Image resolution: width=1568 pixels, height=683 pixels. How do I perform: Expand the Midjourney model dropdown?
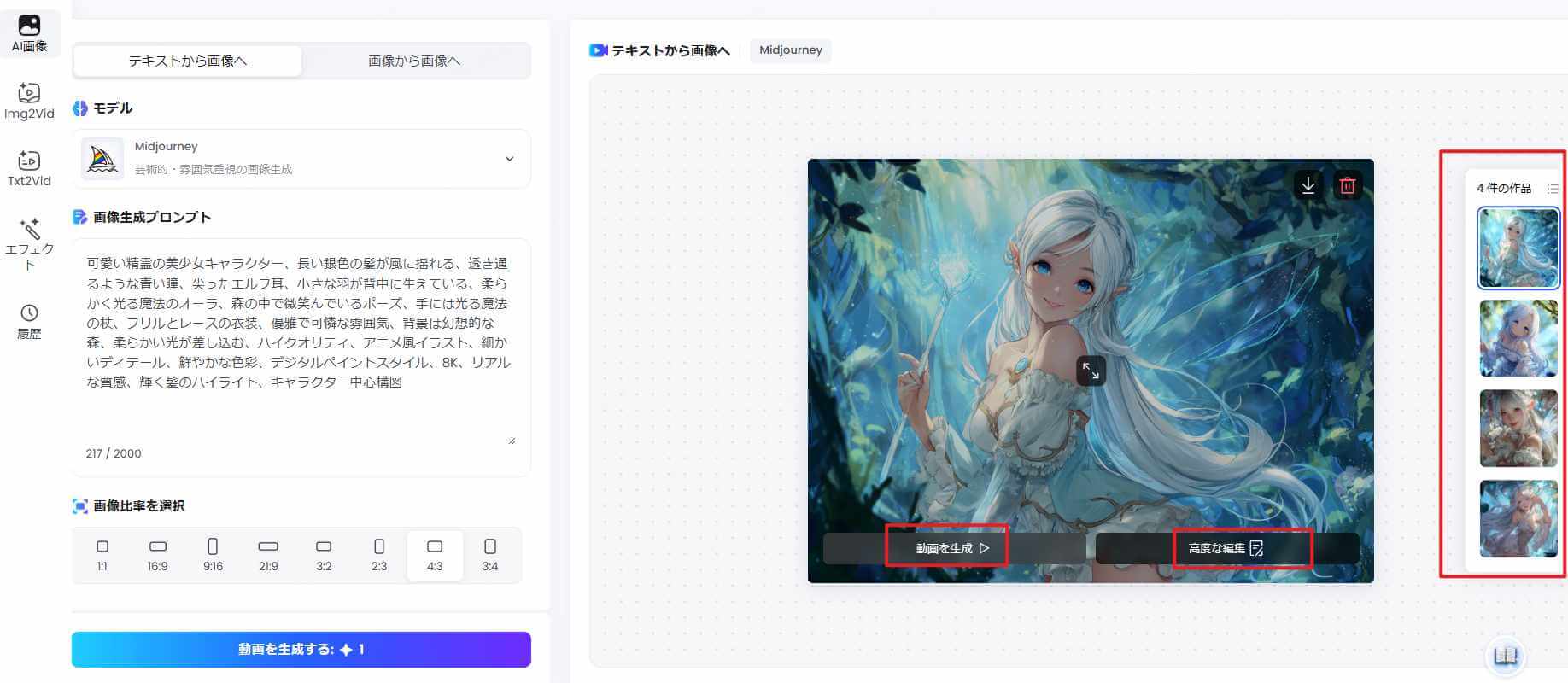tap(509, 159)
